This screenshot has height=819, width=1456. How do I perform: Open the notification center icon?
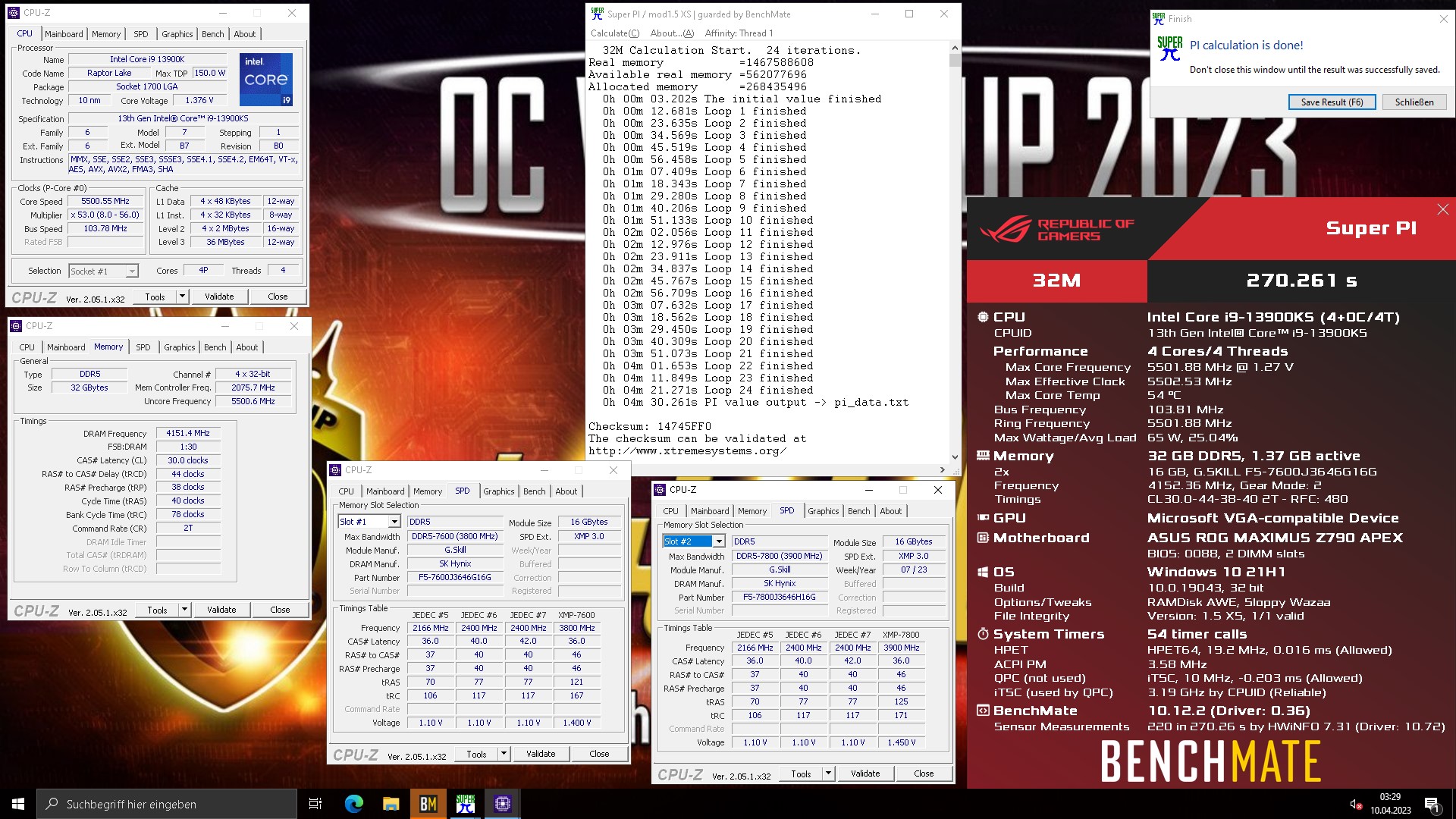(1432, 804)
